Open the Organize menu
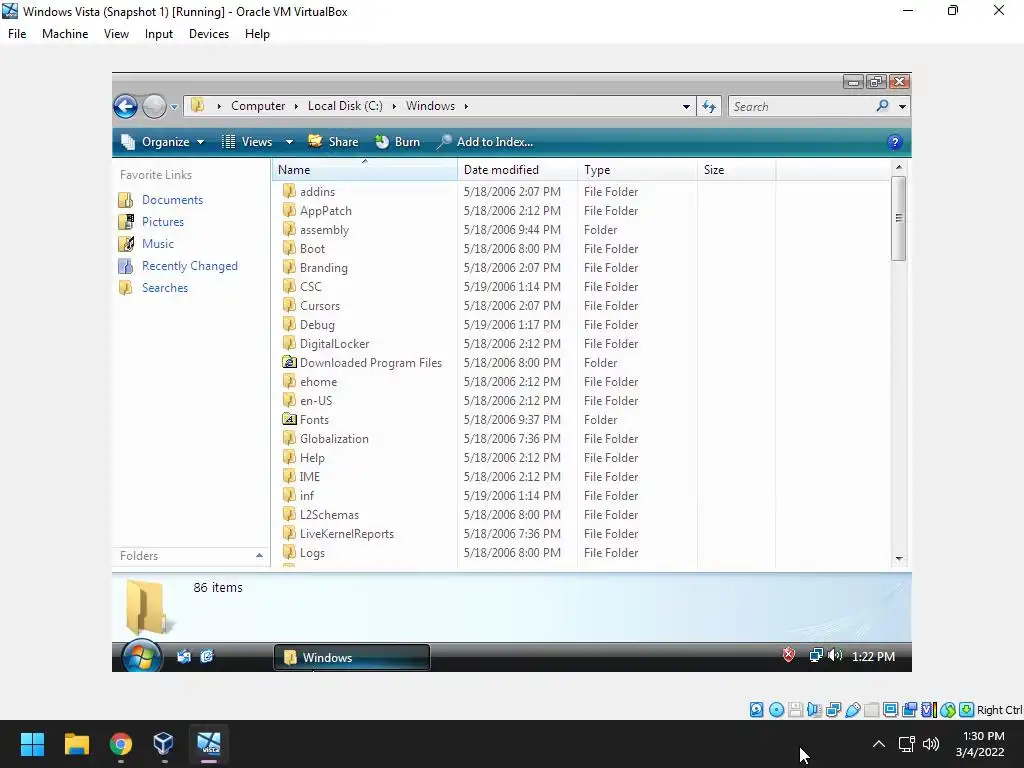This screenshot has width=1024, height=768. coord(163,142)
